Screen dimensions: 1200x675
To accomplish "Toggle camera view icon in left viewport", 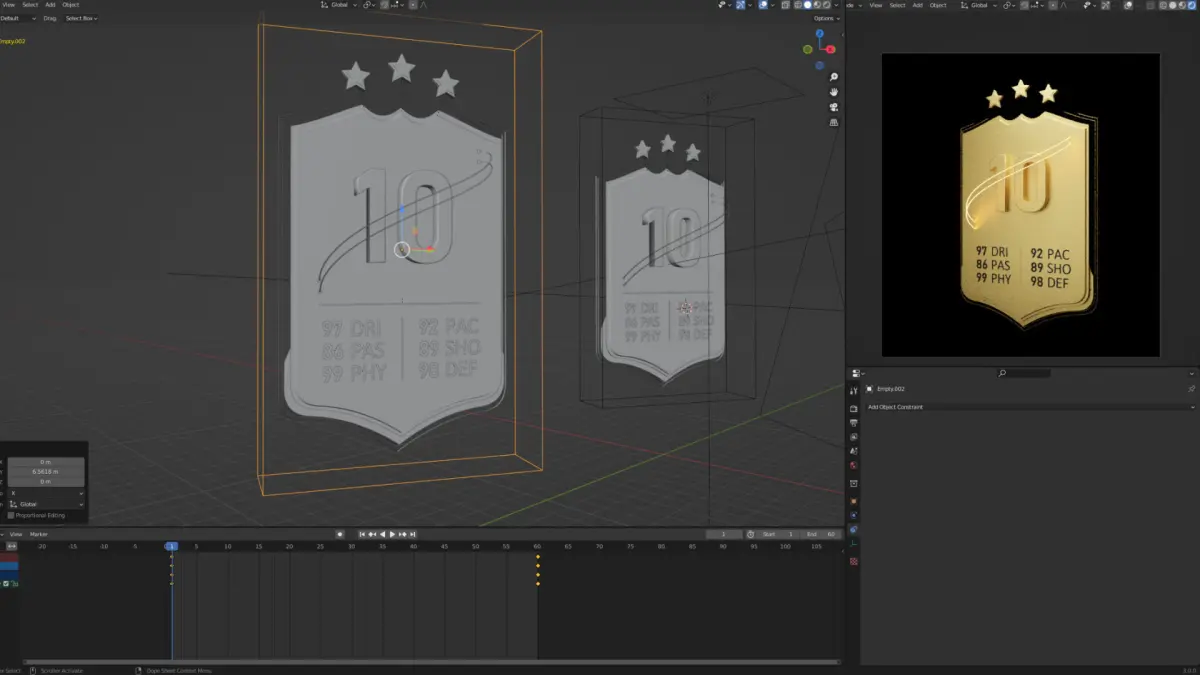I will click(833, 107).
